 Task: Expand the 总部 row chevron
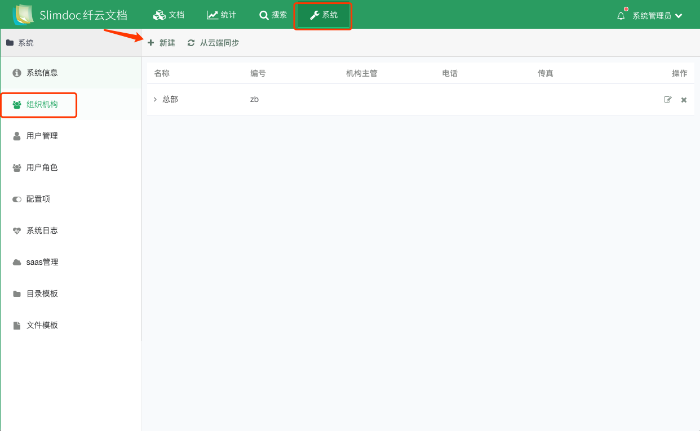coord(155,99)
